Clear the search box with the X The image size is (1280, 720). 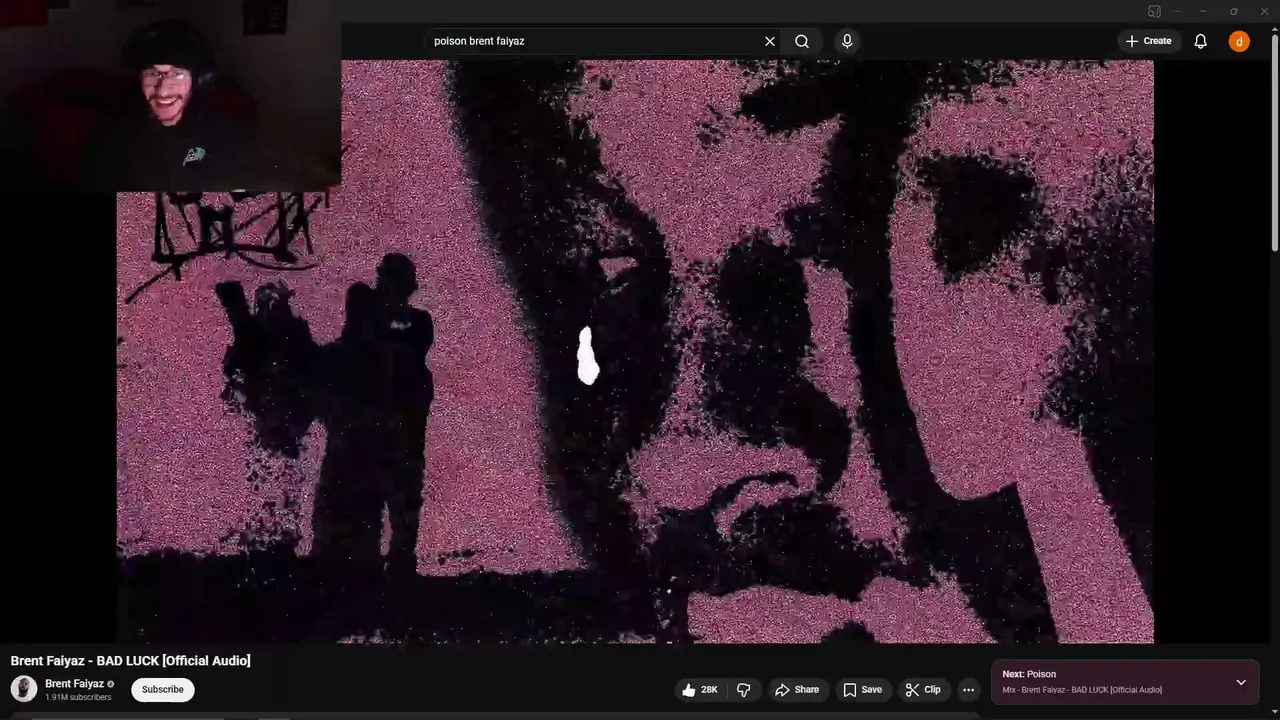[769, 41]
